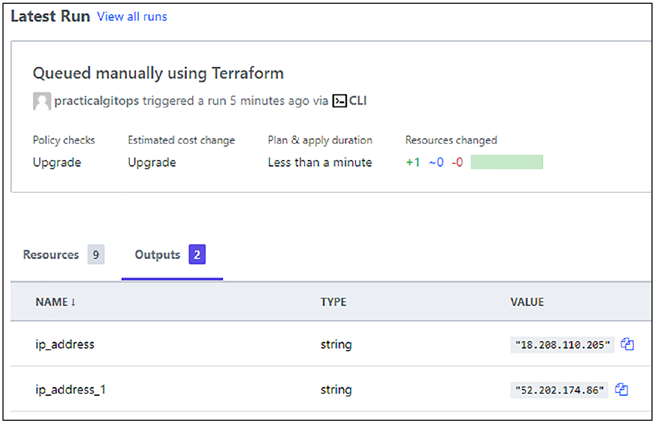The height and width of the screenshot is (423, 655).
Task: Click Upgrade under Estimated cost change
Action: [152, 162]
